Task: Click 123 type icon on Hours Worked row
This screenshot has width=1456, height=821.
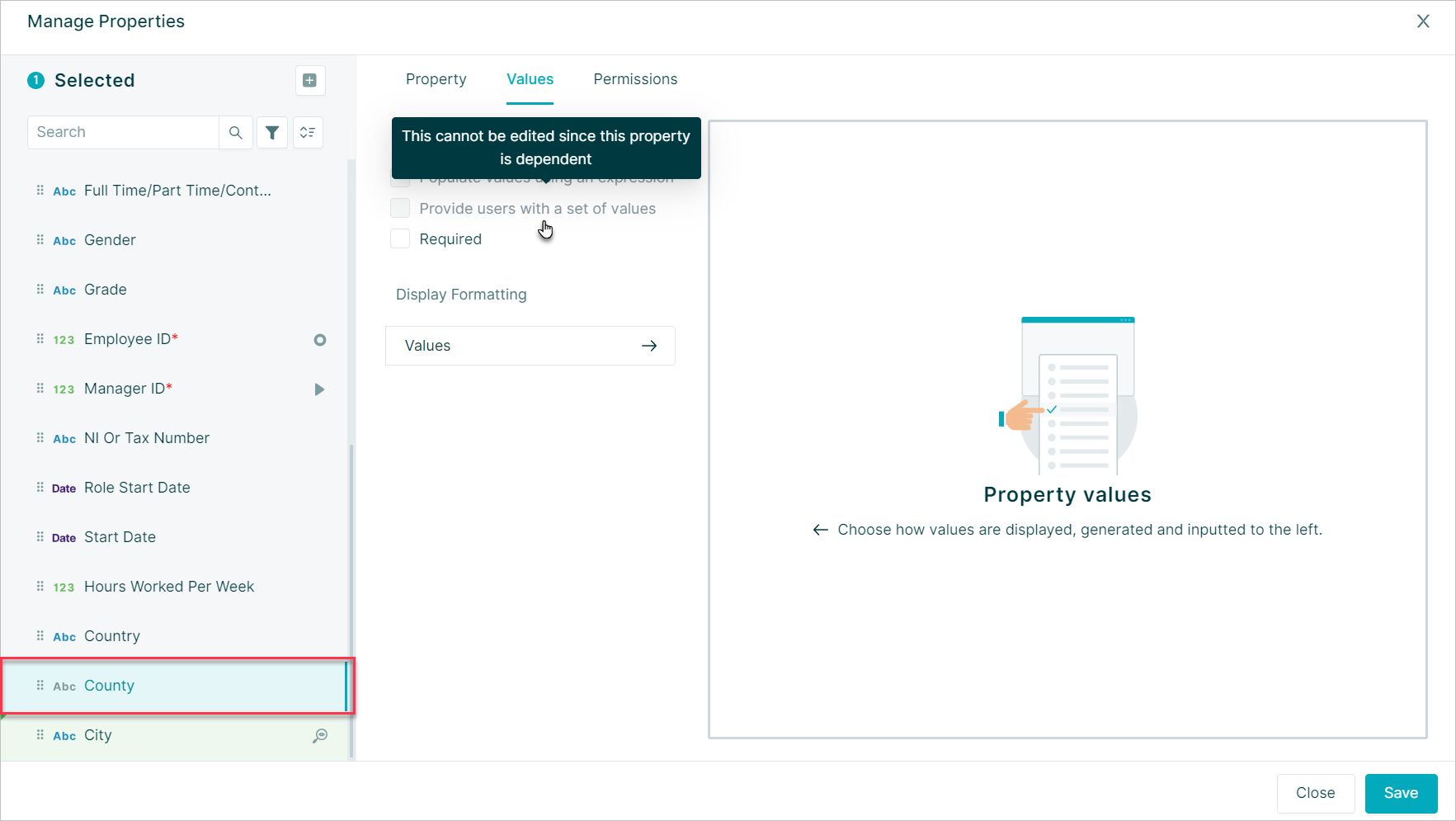Action: point(64,587)
